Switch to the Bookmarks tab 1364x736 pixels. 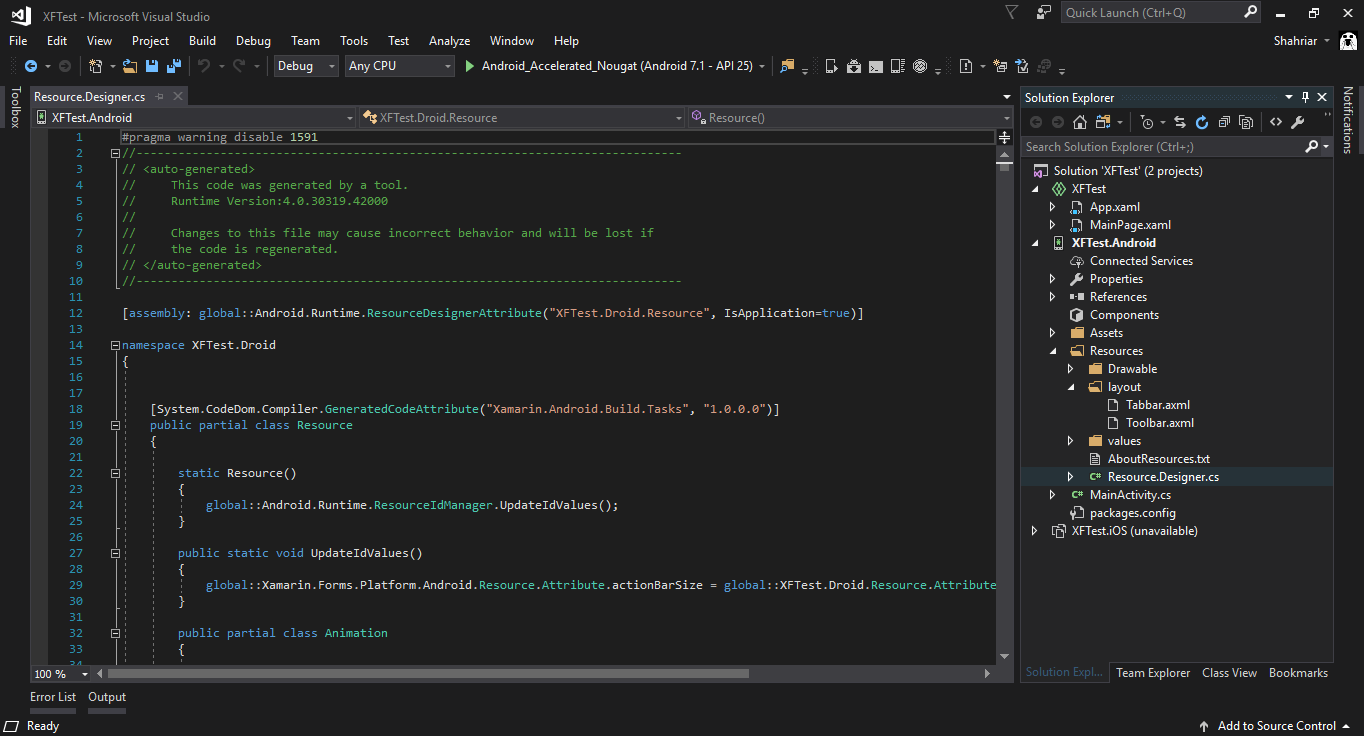tap(1298, 673)
